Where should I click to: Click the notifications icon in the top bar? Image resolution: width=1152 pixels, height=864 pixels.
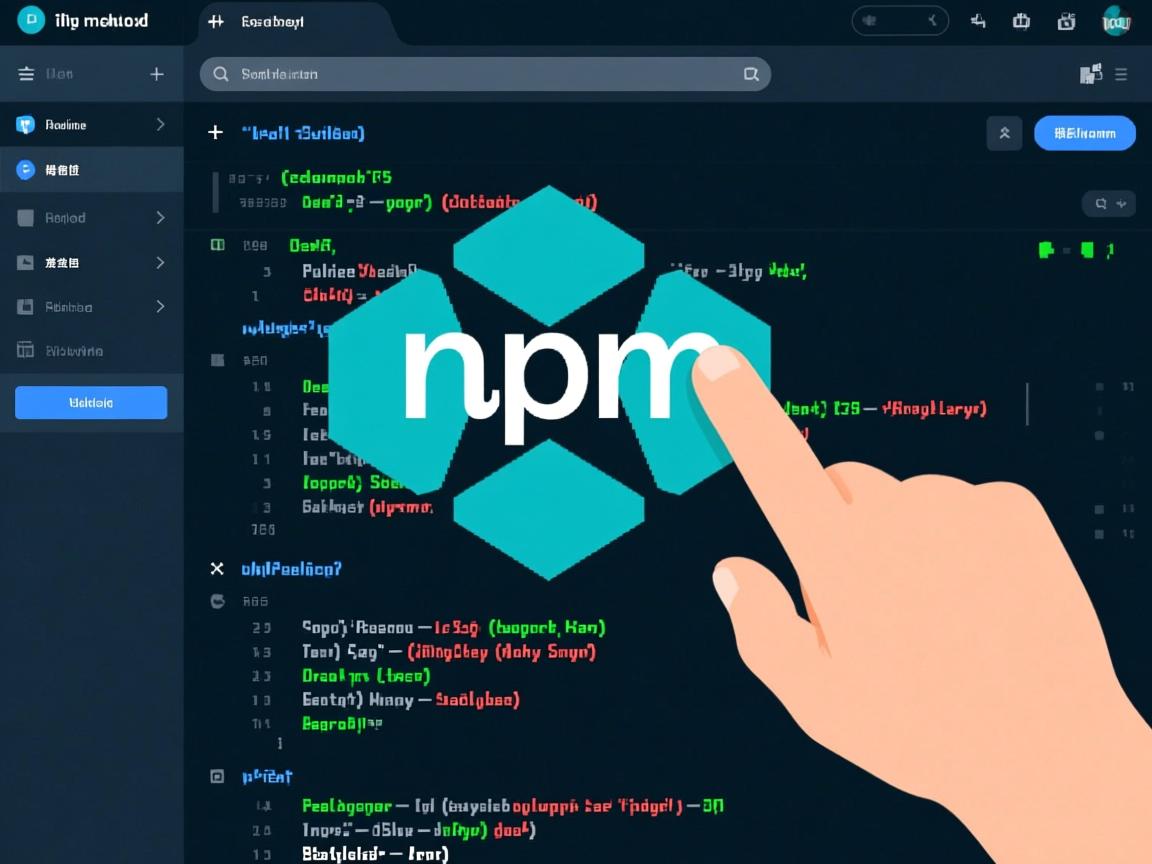(977, 20)
